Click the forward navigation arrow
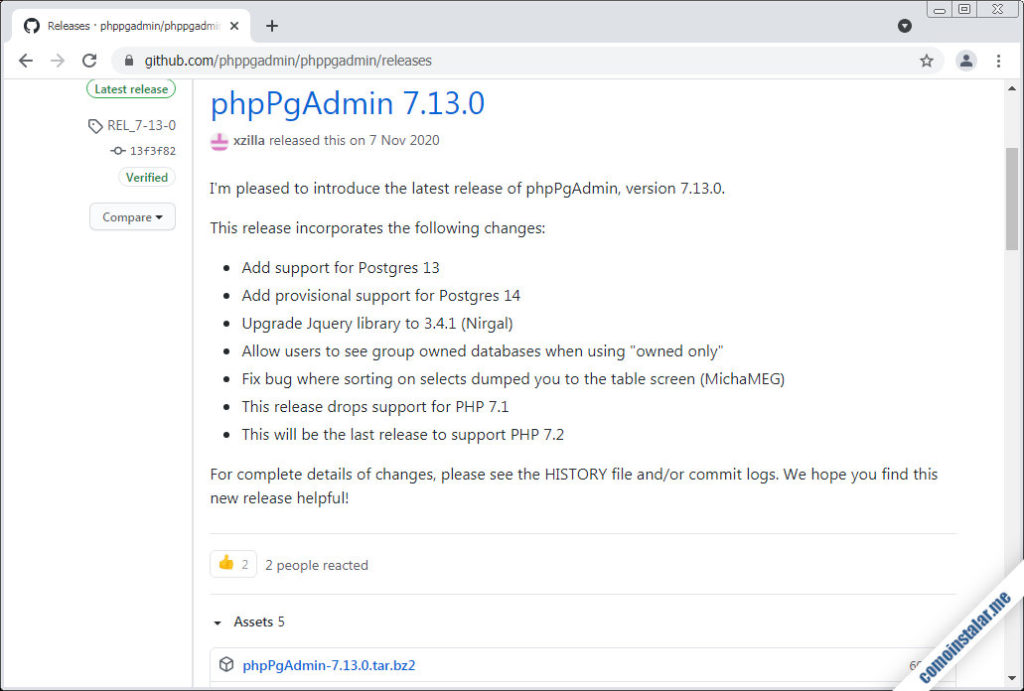This screenshot has width=1024, height=691. tap(57, 60)
